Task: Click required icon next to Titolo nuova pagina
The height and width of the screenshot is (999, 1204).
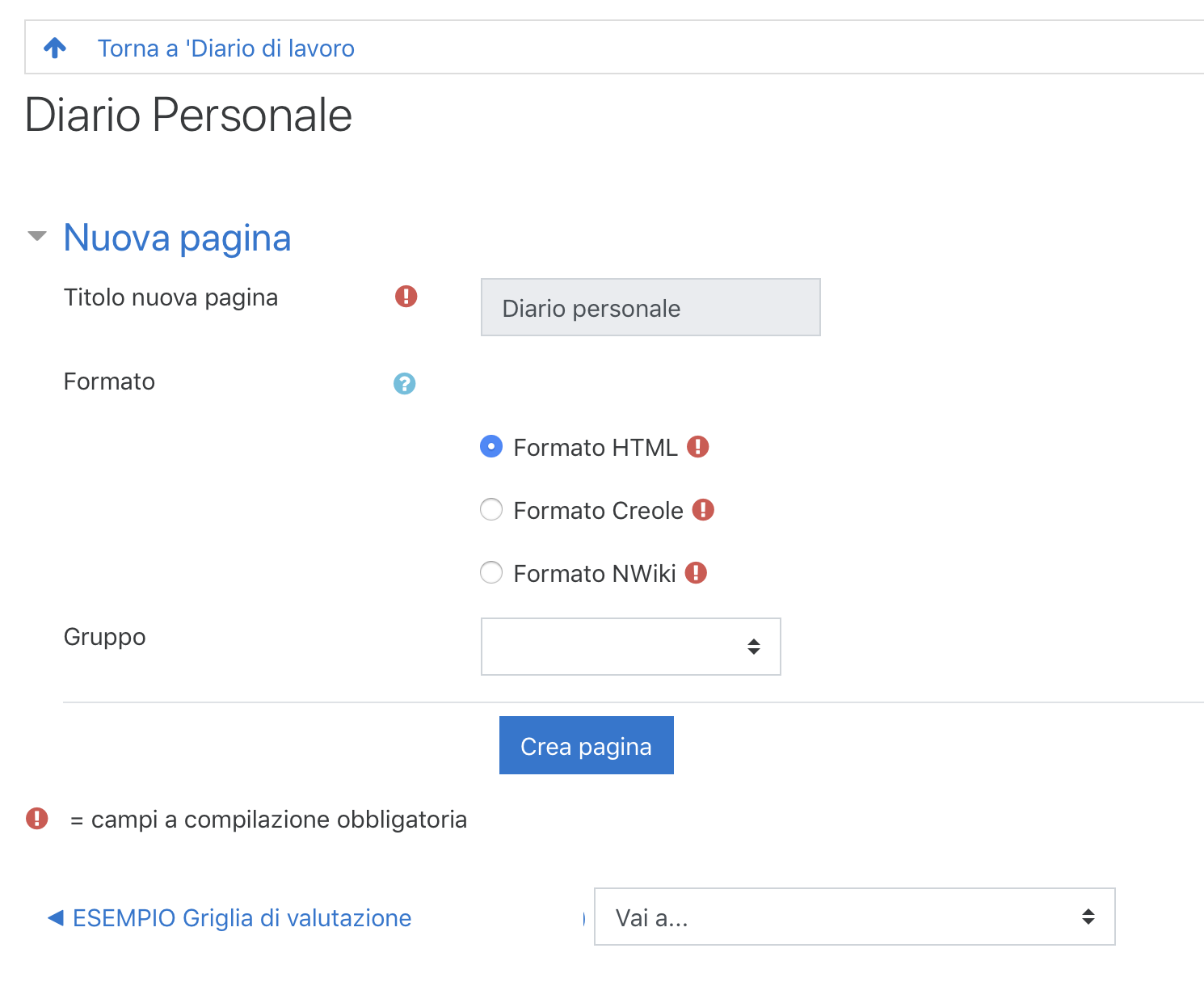Action: [x=406, y=297]
